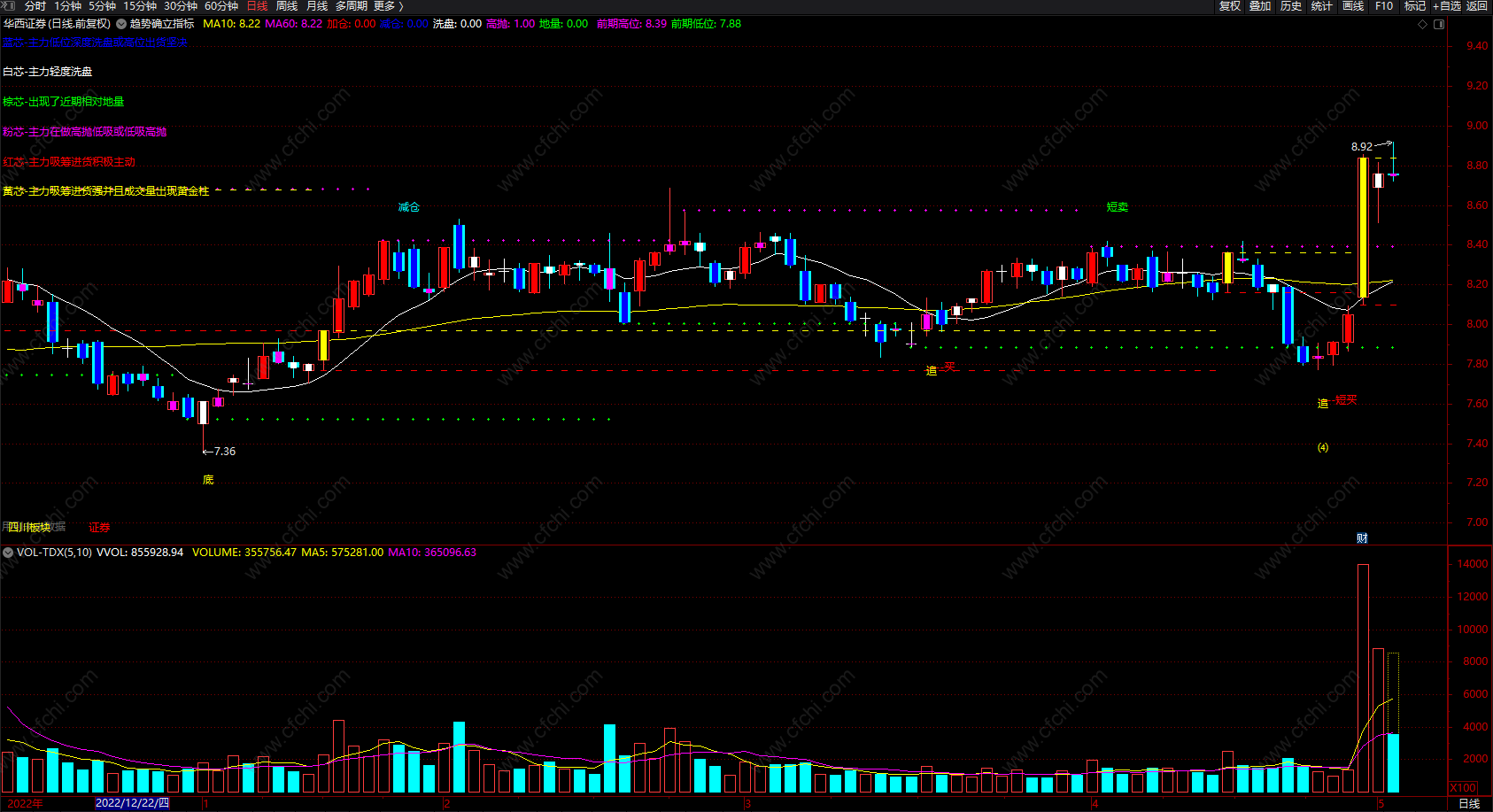The height and width of the screenshot is (812, 1493).
Task: Open the 多周期 multi-period view
Action: point(352,6)
